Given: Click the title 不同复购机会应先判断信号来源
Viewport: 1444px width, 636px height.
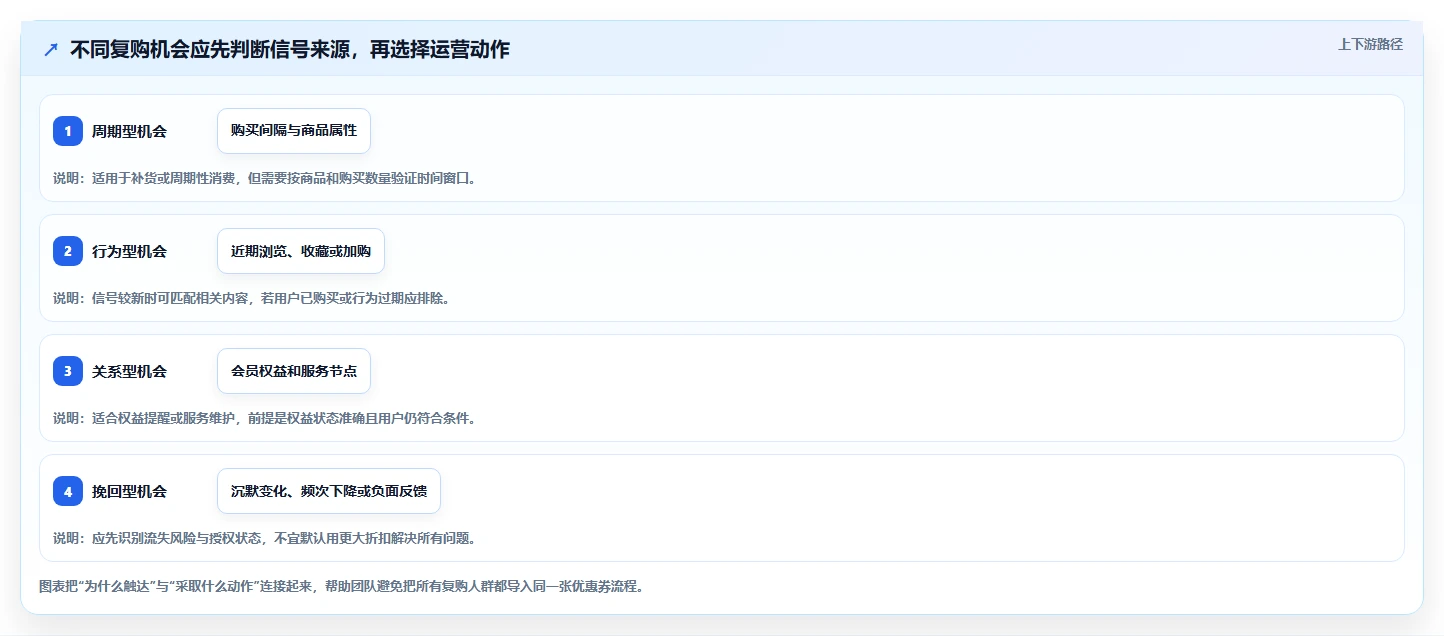Looking at the screenshot, I should pos(290,50).
